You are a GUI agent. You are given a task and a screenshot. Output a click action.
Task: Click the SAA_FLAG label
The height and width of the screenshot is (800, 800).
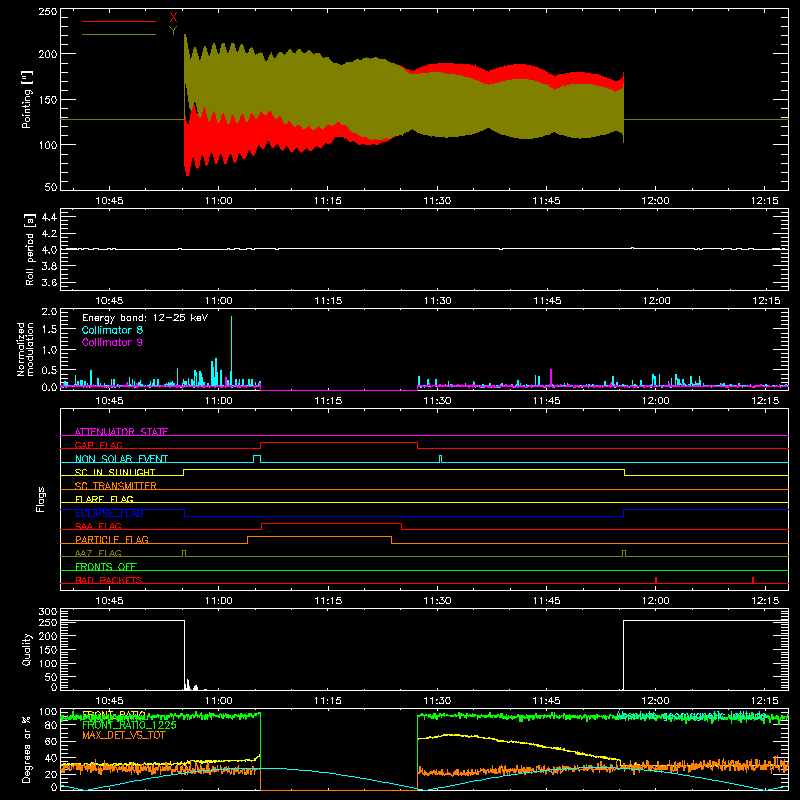click(x=98, y=526)
